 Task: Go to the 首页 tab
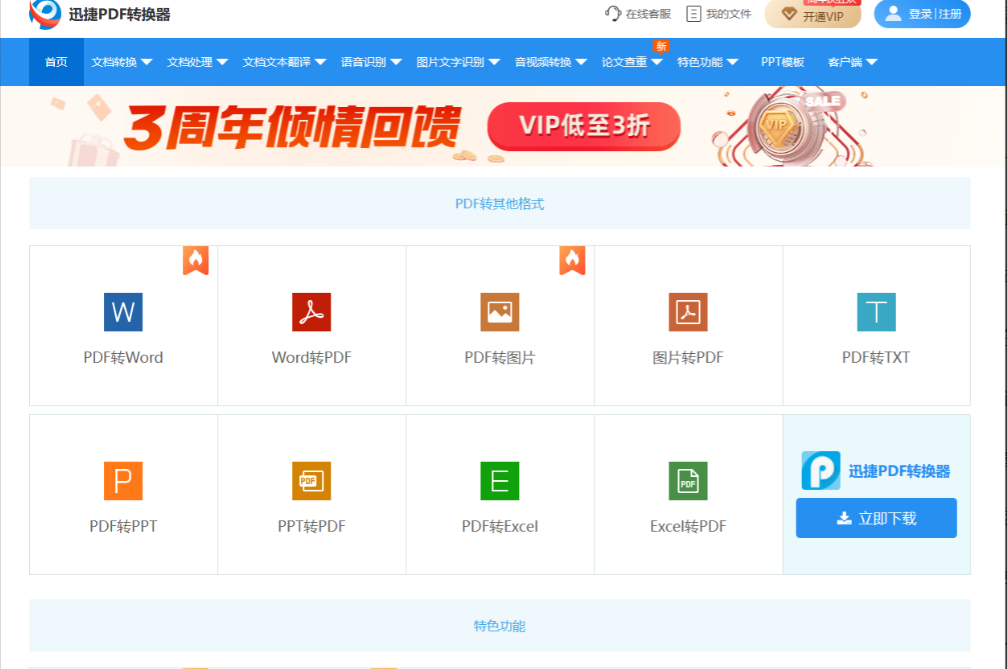pyautogui.click(x=56, y=62)
